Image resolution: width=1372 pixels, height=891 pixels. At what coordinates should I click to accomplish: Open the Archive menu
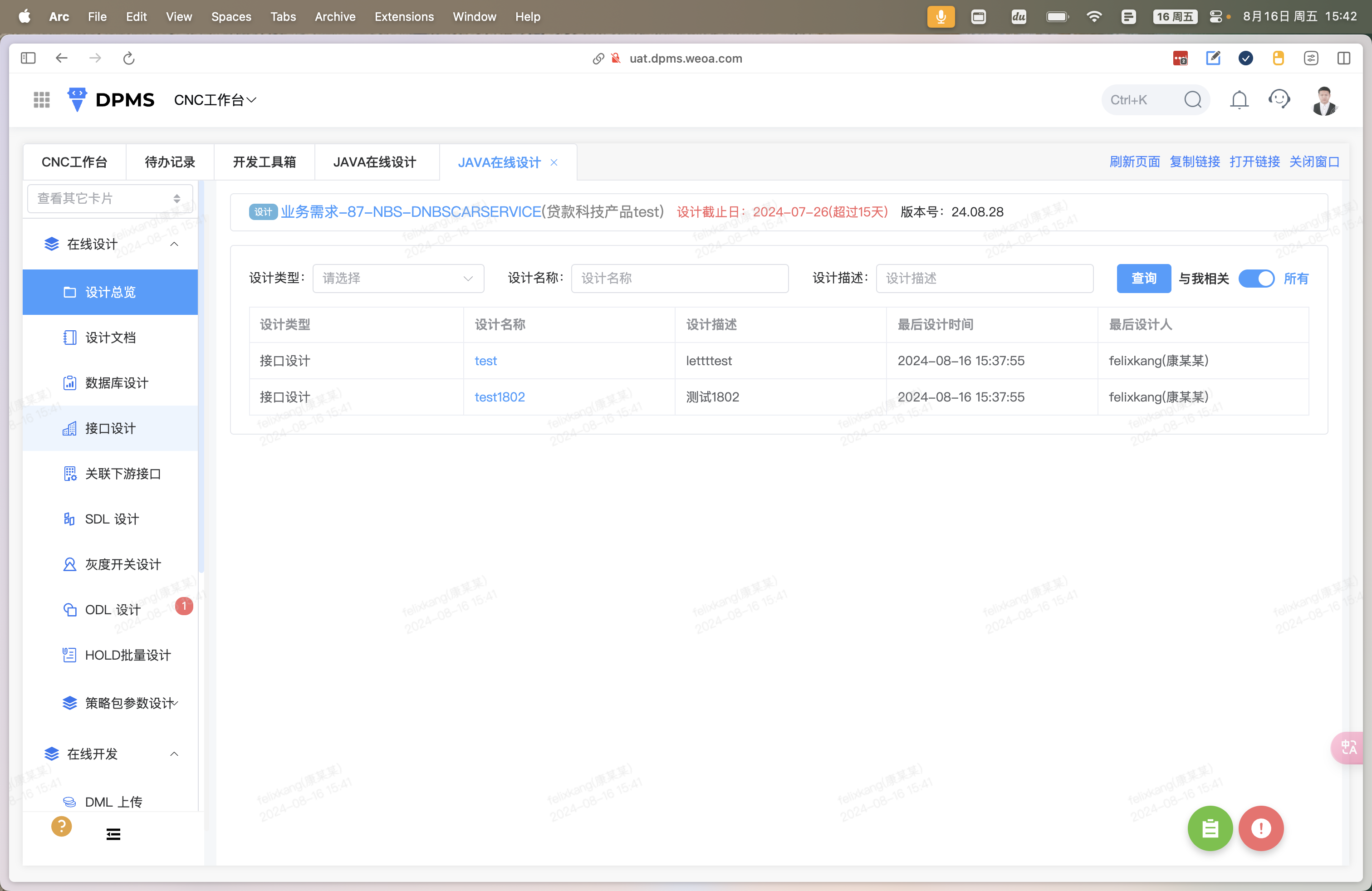point(335,16)
